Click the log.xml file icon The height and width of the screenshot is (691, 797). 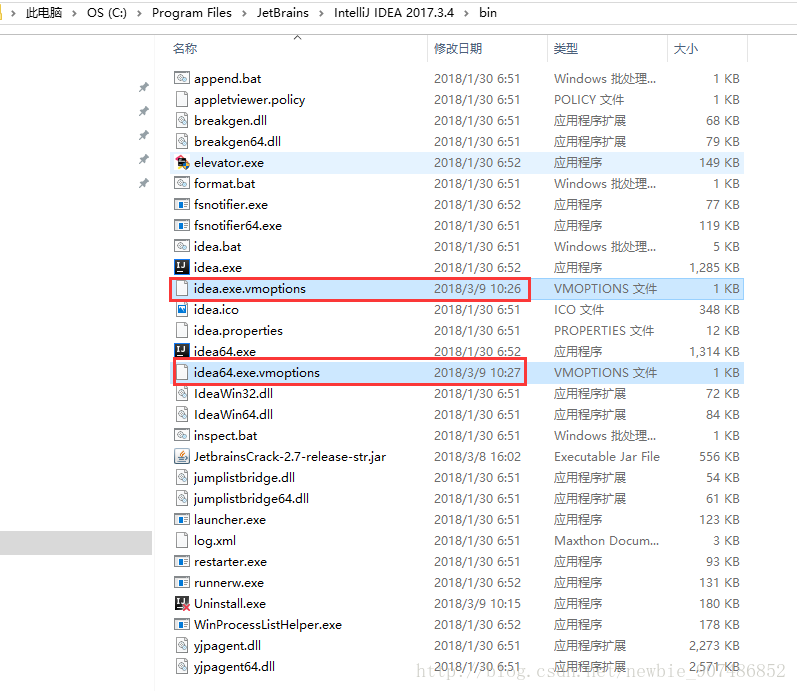pyautogui.click(x=182, y=540)
